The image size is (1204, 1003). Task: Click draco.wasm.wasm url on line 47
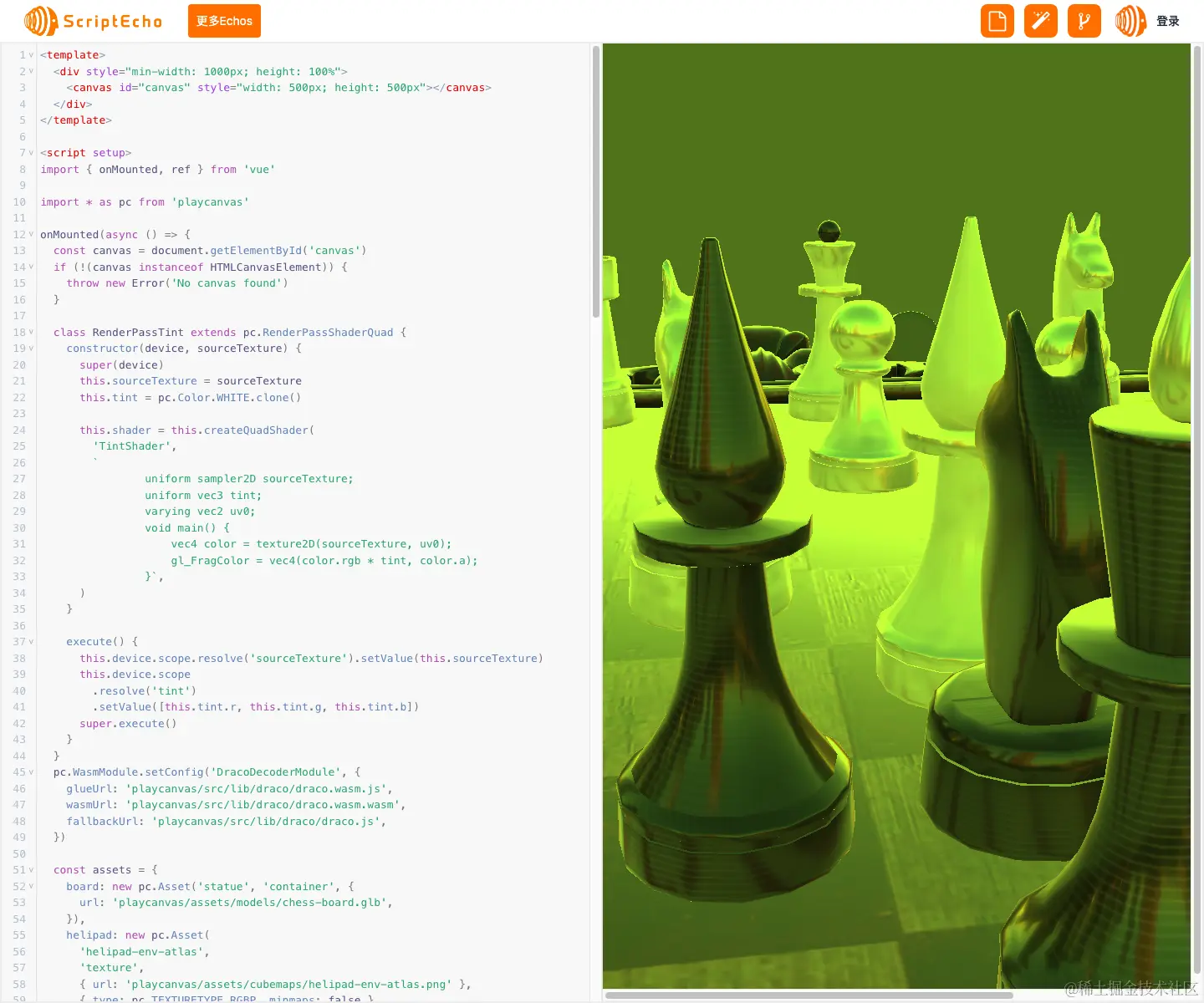click(x=263, y=805)
